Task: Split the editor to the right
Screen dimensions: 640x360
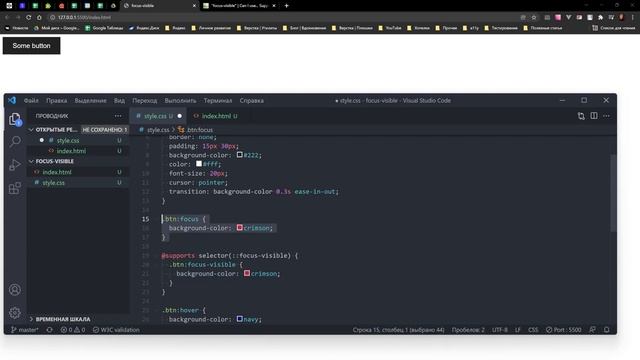Action: click(594, 116)
